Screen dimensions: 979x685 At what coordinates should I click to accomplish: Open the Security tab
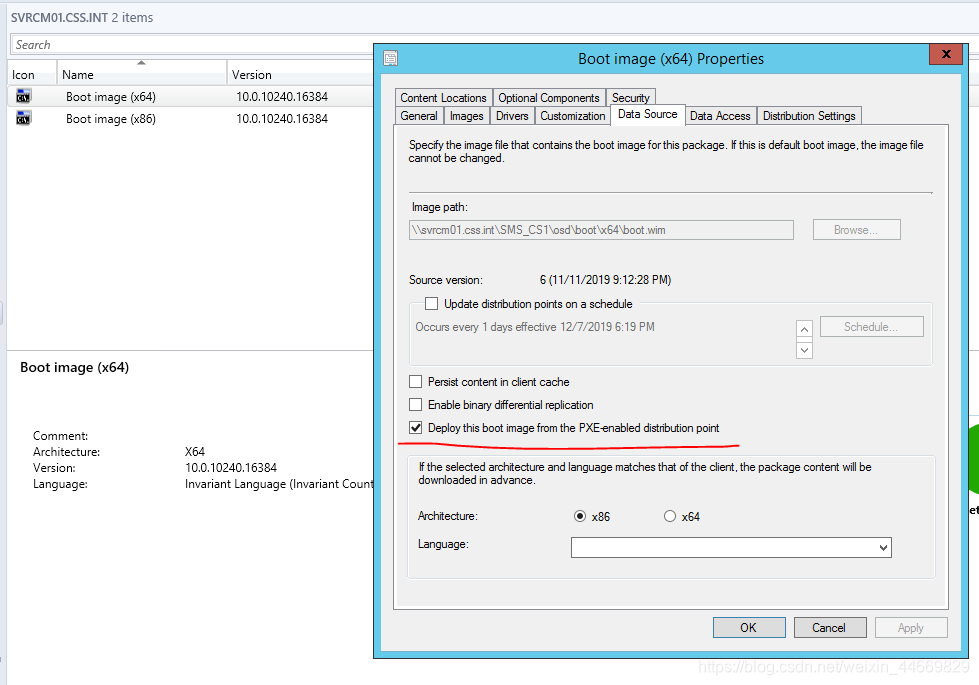pos(630,97)
